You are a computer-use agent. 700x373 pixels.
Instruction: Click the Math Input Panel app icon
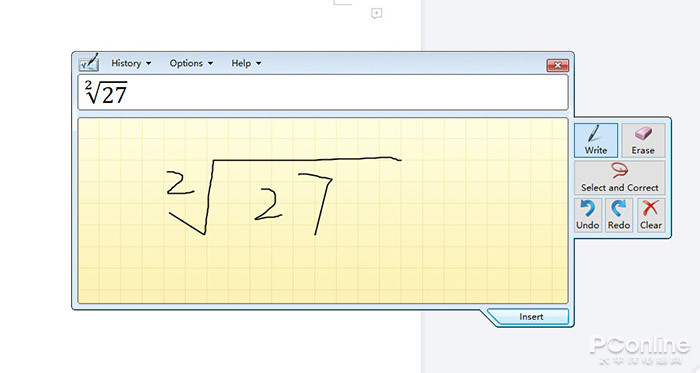[88, 63]
